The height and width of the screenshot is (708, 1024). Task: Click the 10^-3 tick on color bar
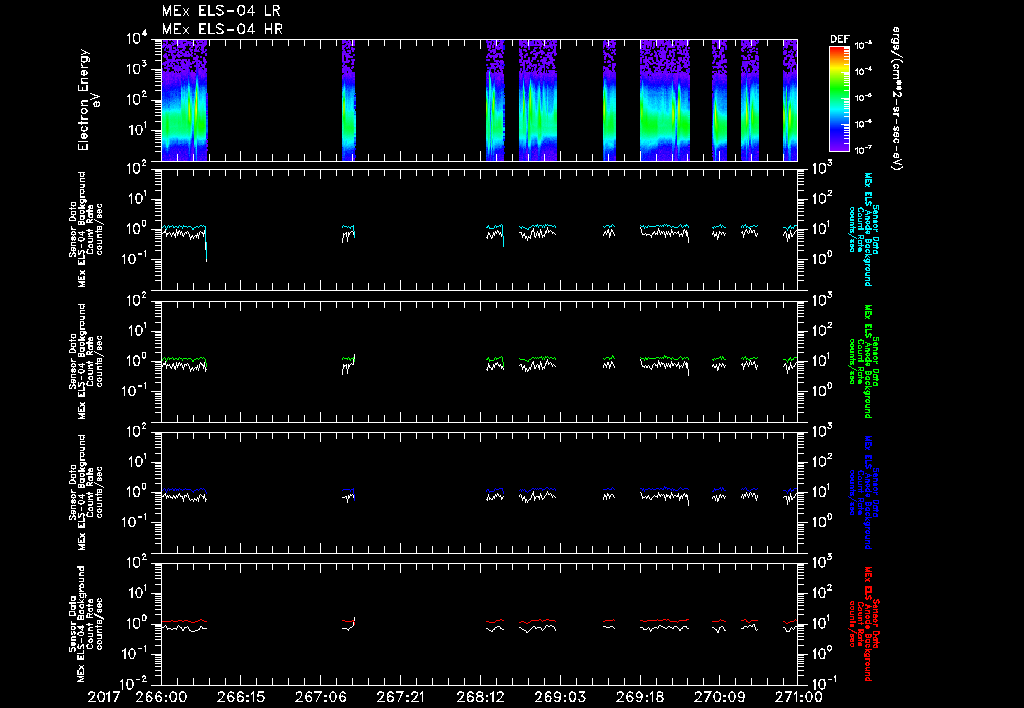(864, 45)
